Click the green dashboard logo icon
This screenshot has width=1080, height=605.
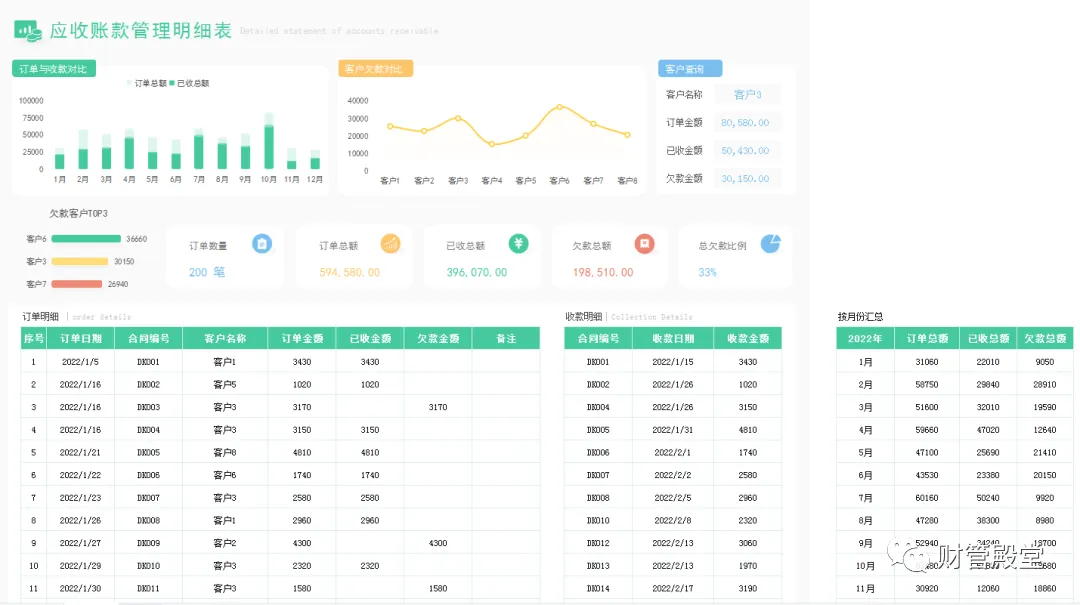(x=28, y=31)
